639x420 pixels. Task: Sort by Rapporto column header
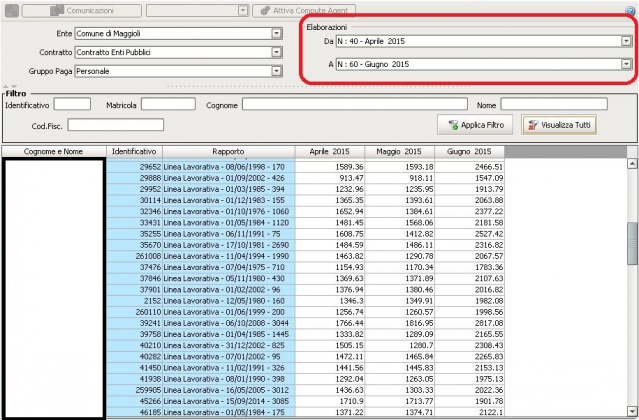point(228,152)
